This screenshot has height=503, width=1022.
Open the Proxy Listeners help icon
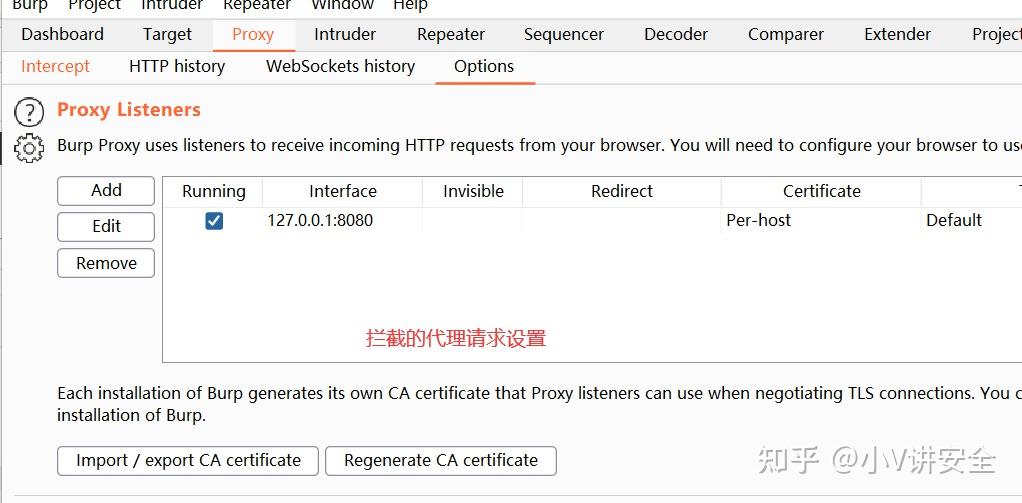click(x=29, y=112)
